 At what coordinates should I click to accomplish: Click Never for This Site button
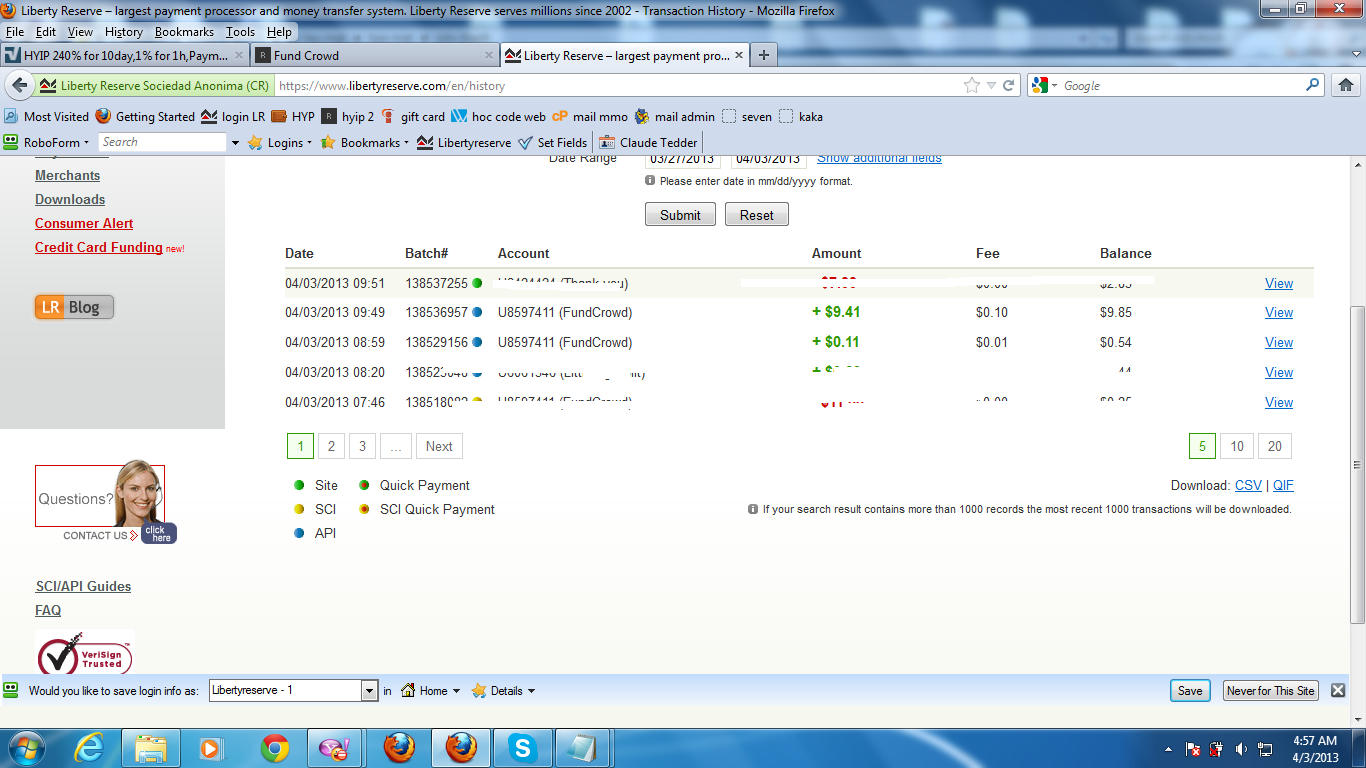coord(1270,690)
